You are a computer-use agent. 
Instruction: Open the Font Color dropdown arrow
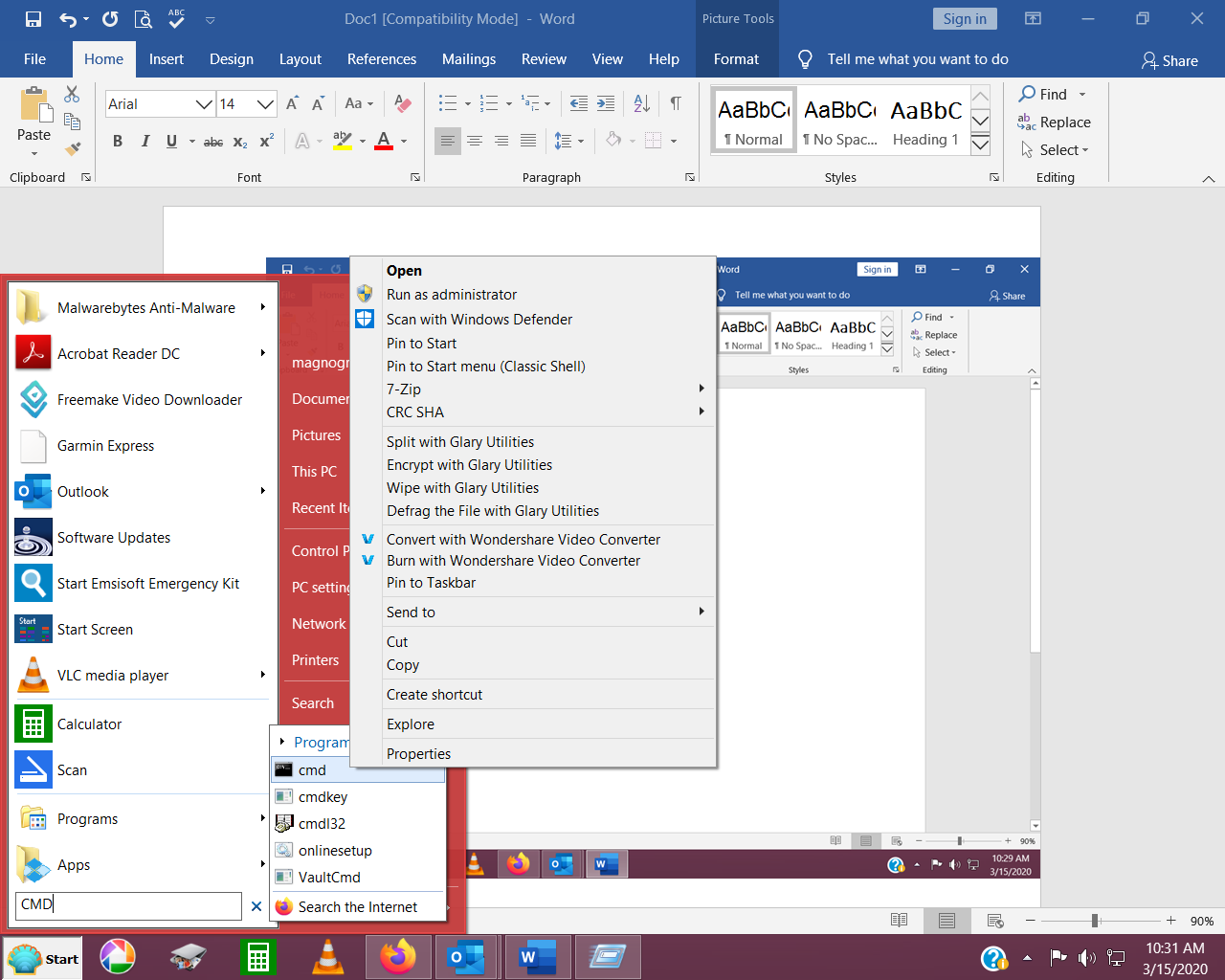[404, 142]
